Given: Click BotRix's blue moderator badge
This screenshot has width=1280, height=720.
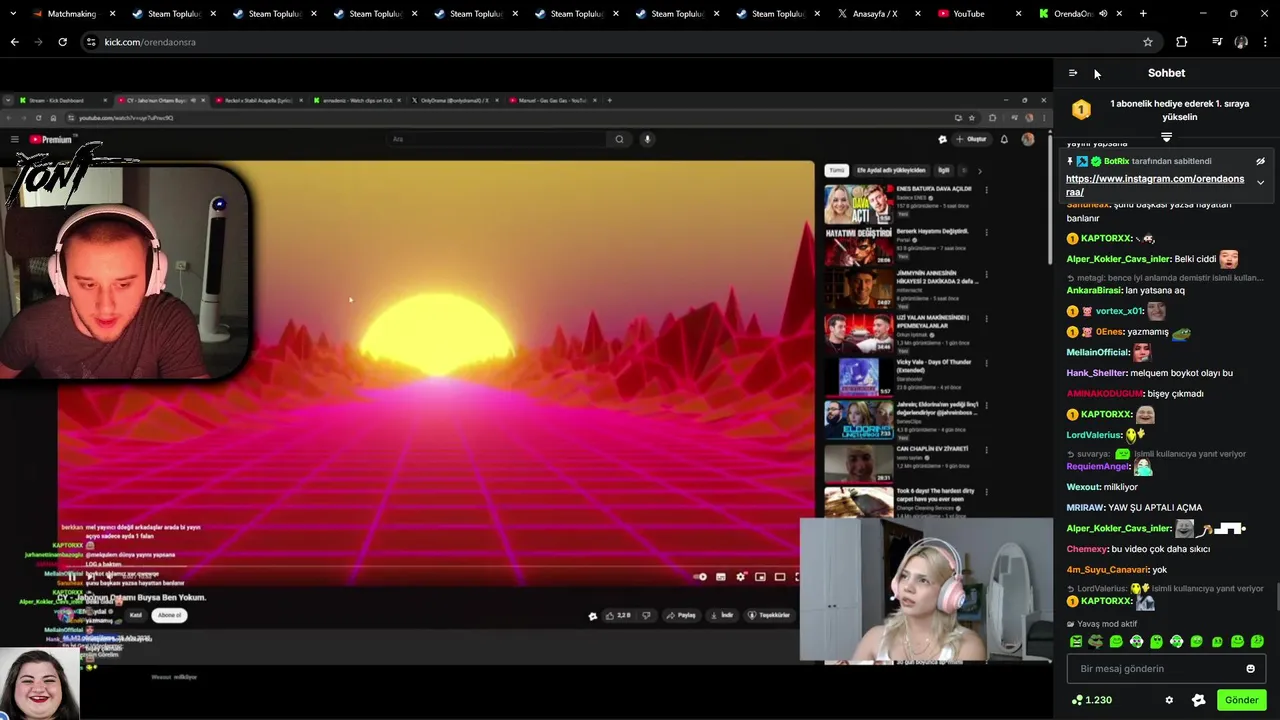Looking at the screenshot, I should (x=1082, y=161).
